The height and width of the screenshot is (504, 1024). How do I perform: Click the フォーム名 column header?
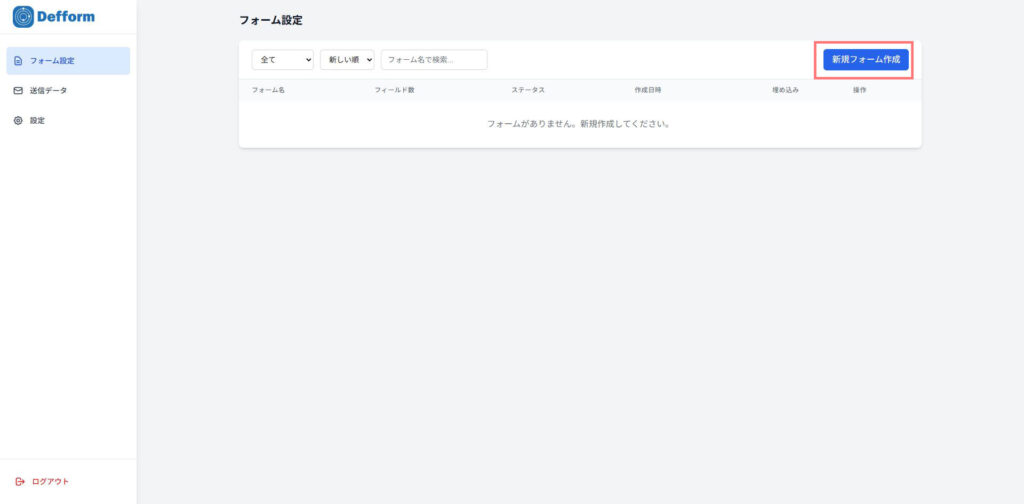268,90
